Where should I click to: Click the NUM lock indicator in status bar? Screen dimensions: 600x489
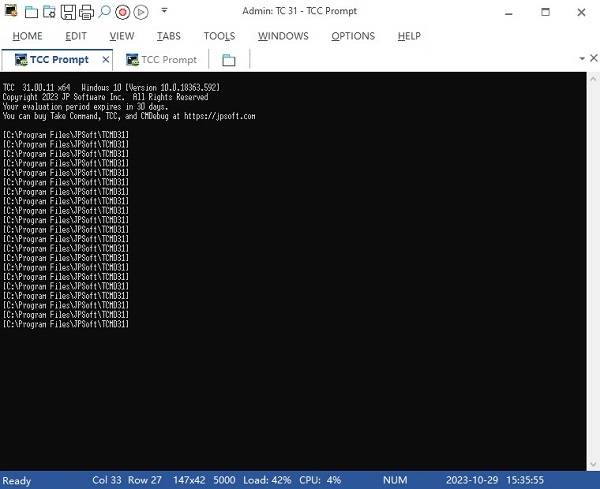click(394, 480)
